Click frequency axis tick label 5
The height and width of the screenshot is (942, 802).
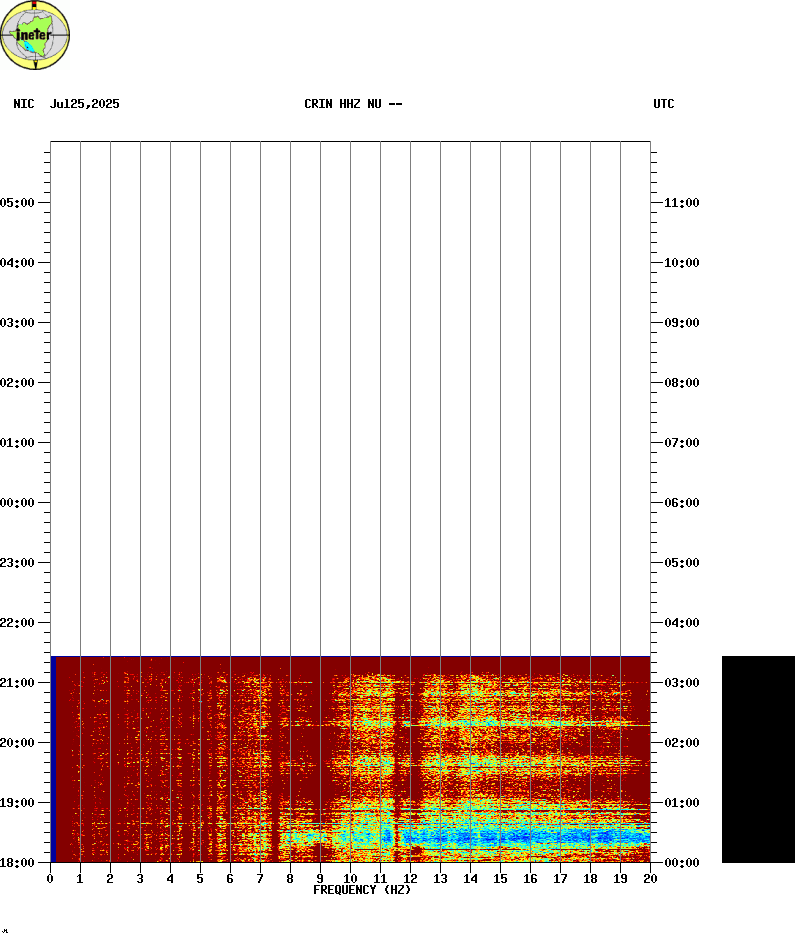[200, 879]
